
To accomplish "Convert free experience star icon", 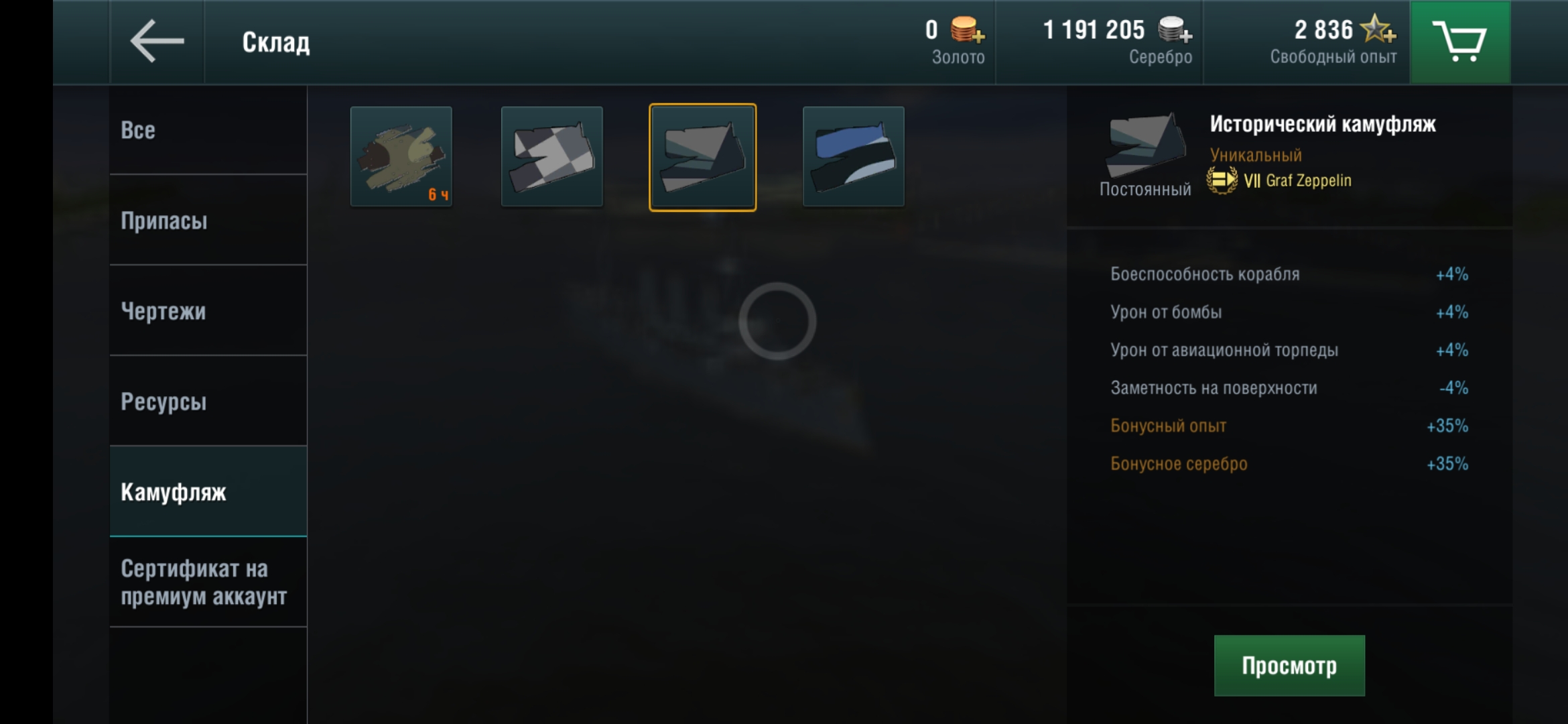I will click(1378, 29).
